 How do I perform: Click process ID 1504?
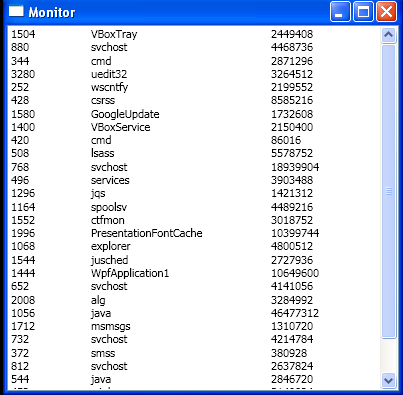23,34
